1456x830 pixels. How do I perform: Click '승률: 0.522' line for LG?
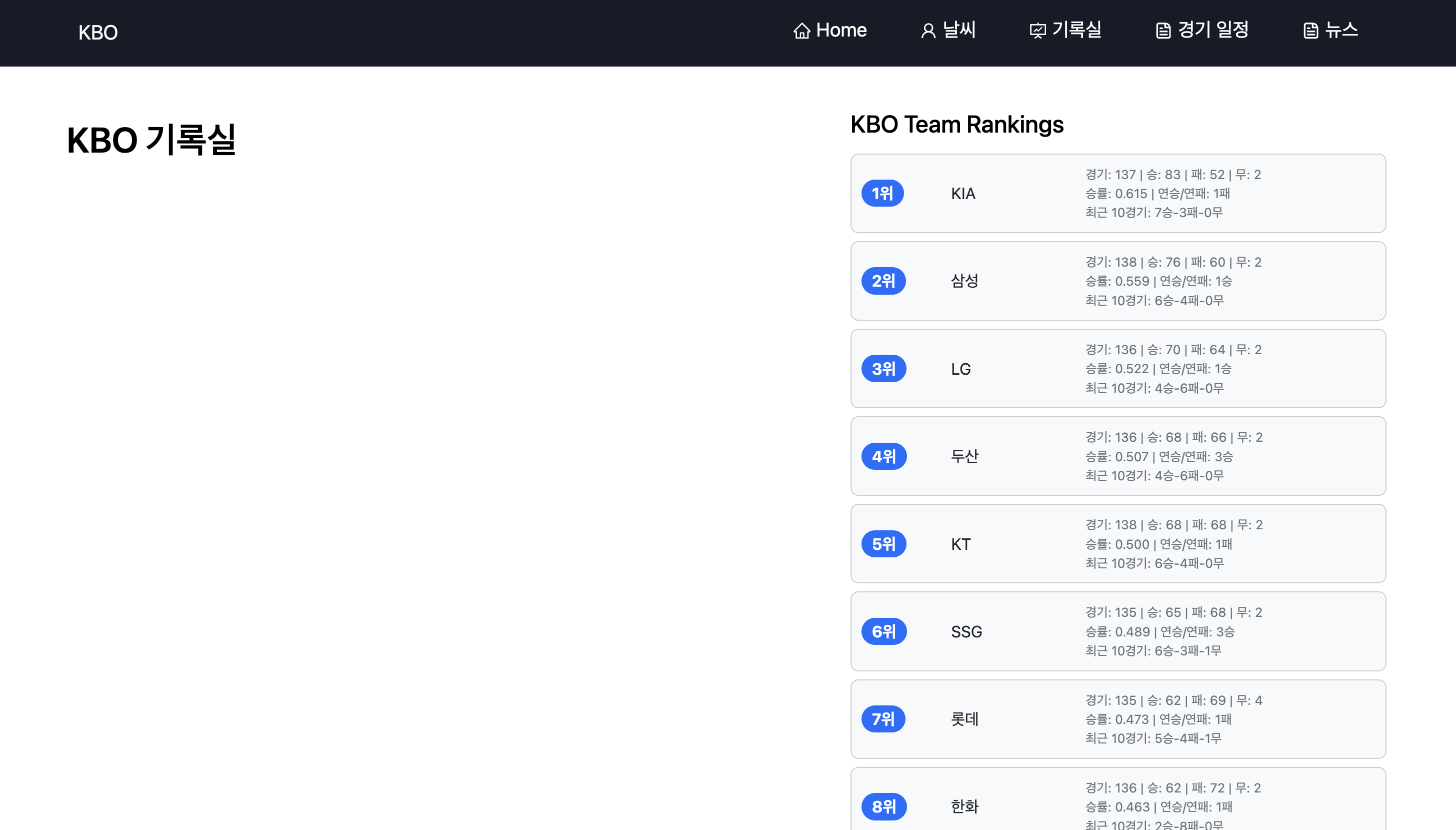(x=1158, y=369)
